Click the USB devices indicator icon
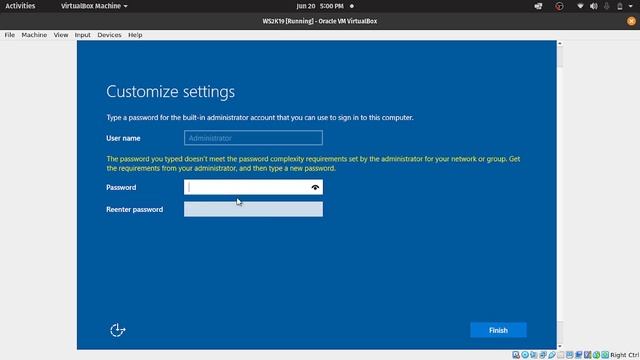640x360 pixels. (552, 355)
